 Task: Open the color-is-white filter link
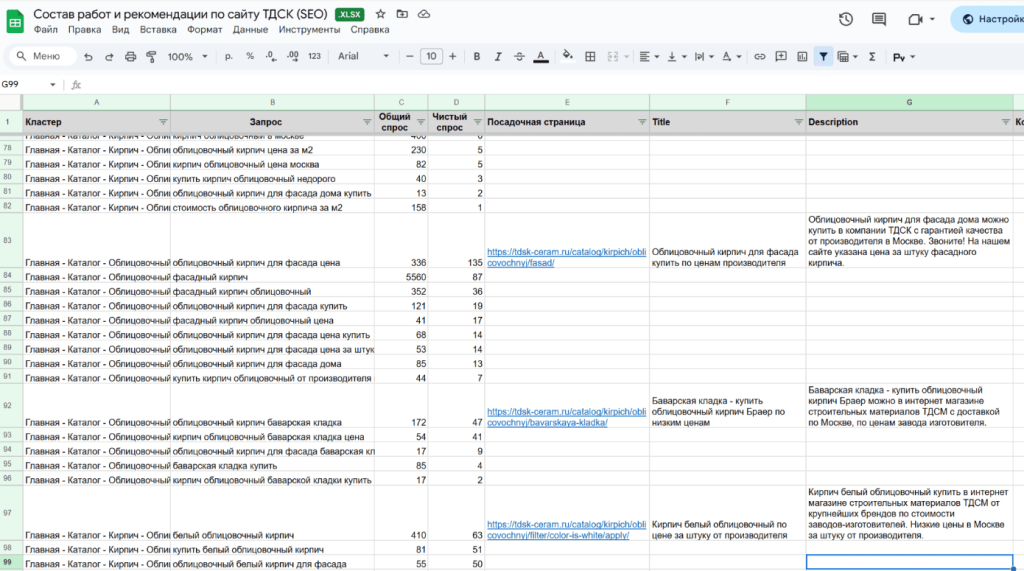click(x=566, y=530)
